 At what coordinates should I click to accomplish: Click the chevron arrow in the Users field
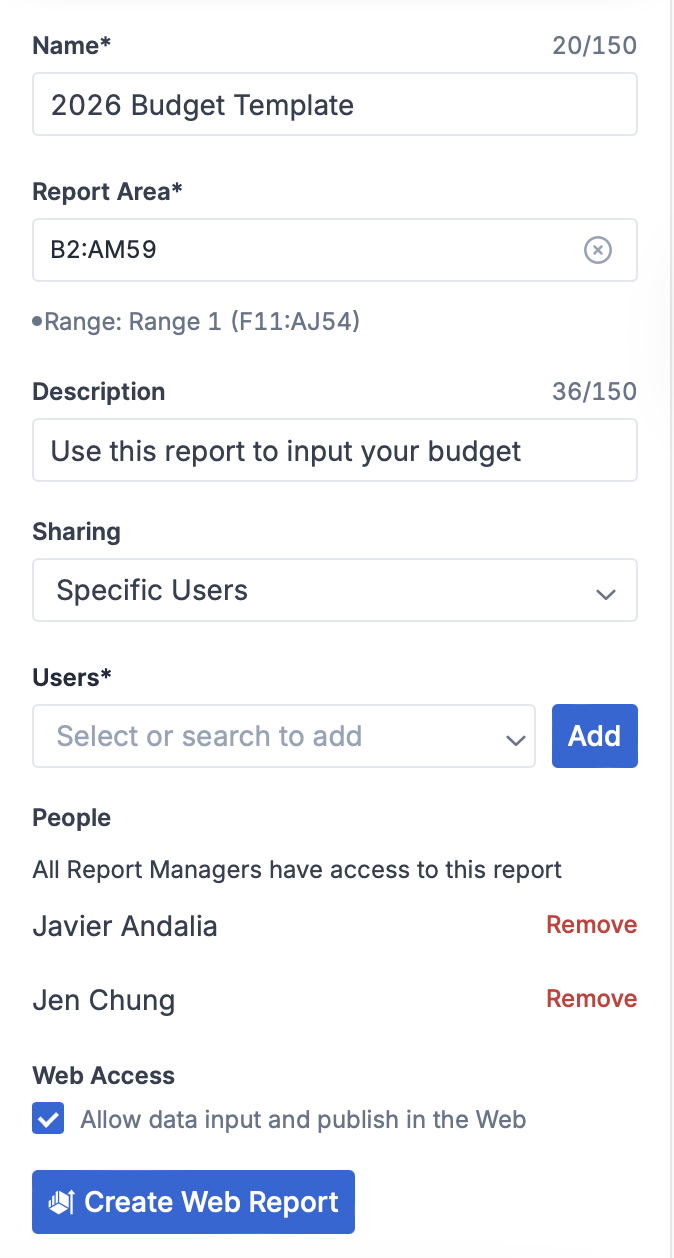(515, 740)
